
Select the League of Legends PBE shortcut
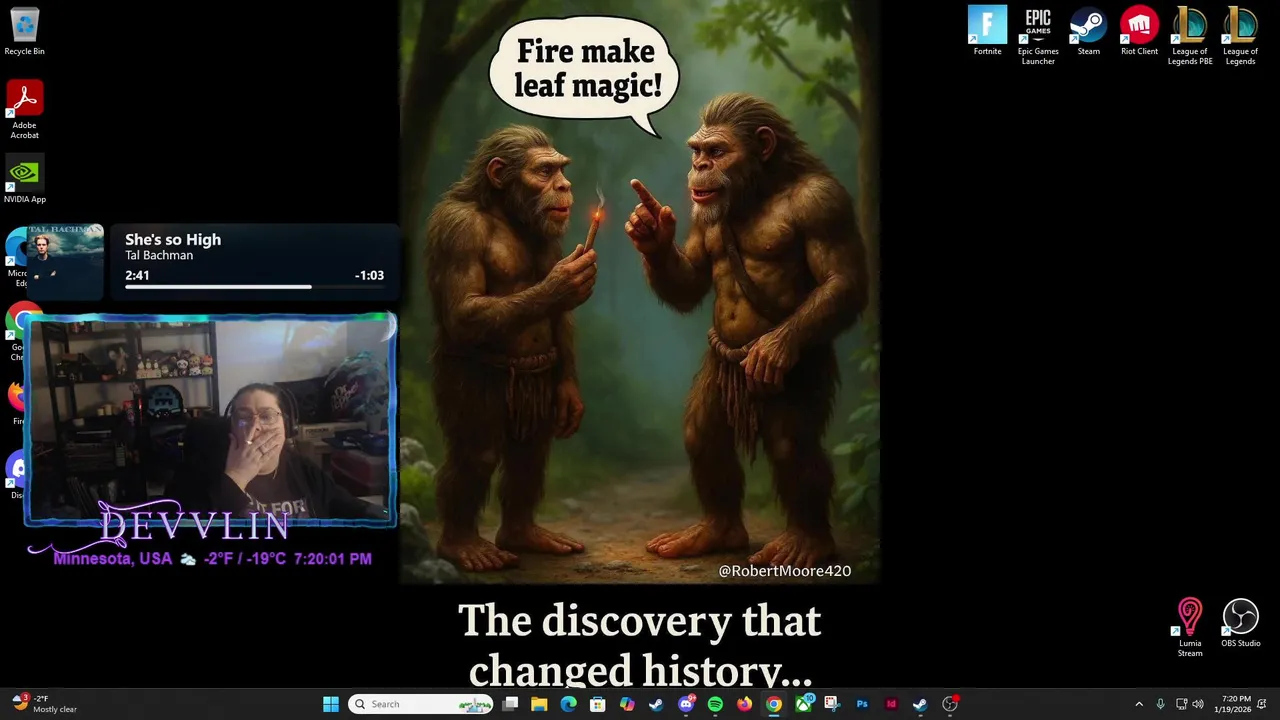[1190, 36]
